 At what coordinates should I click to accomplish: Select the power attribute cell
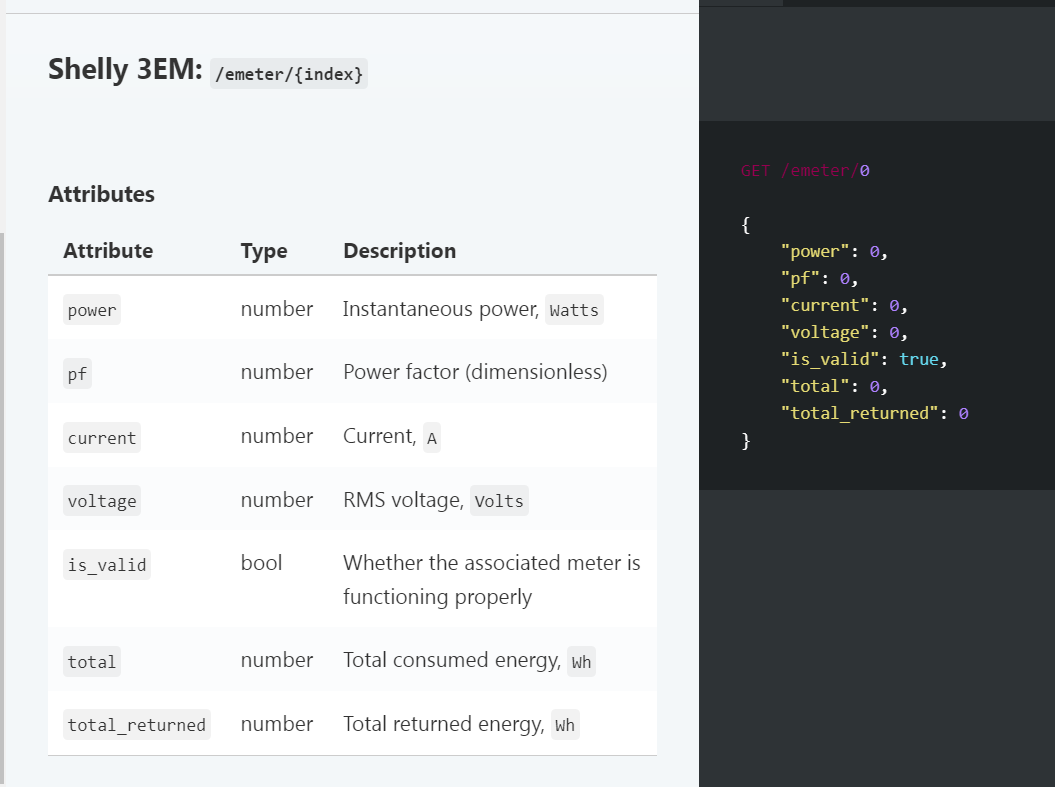pos(92,310)
